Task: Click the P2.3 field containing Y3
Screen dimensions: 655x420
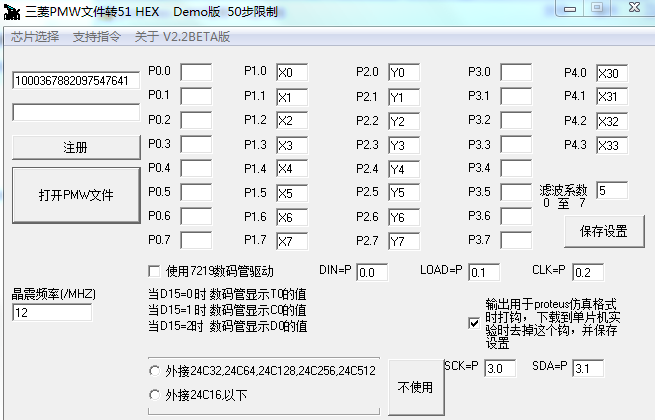Action: coord(404,145)
